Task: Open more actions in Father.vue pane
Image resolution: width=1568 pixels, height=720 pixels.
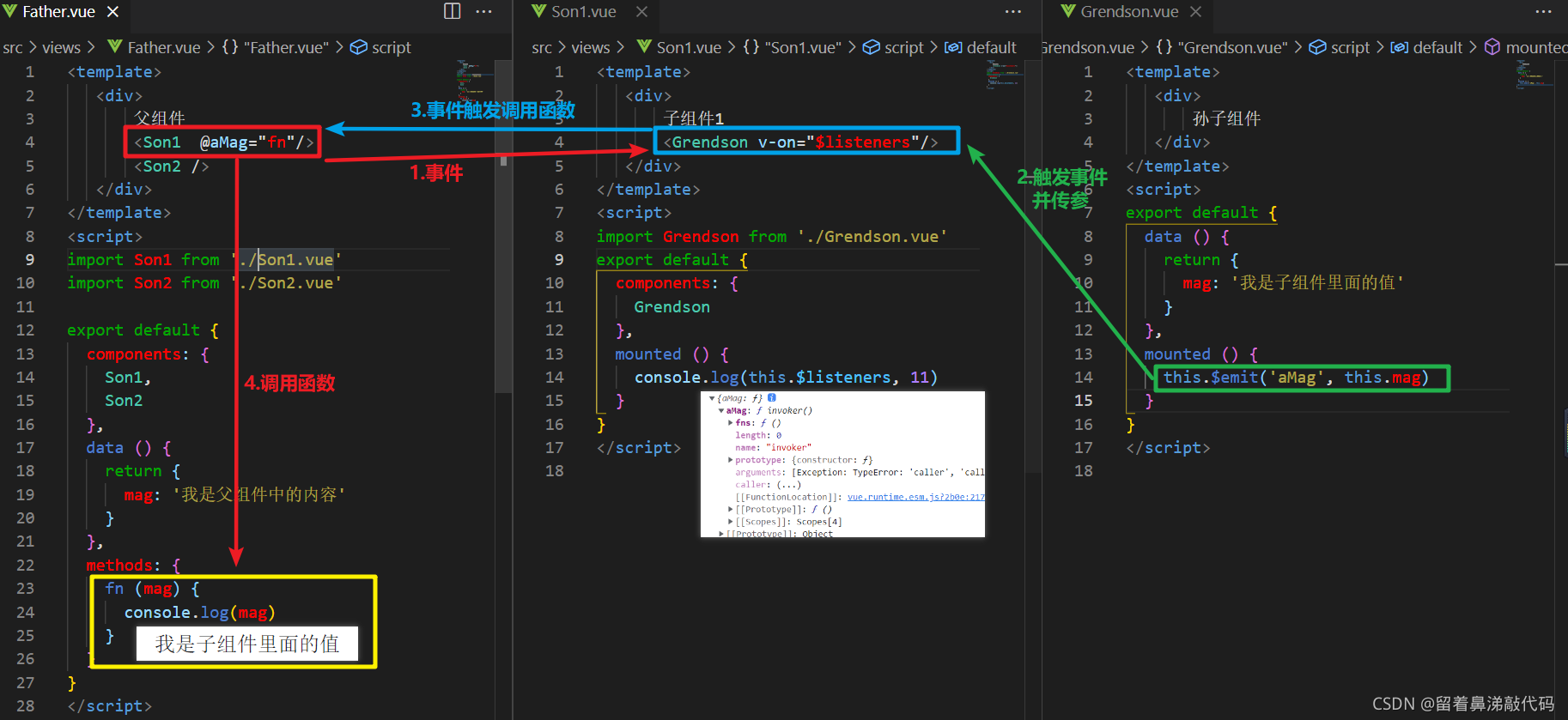Action: 484,11
